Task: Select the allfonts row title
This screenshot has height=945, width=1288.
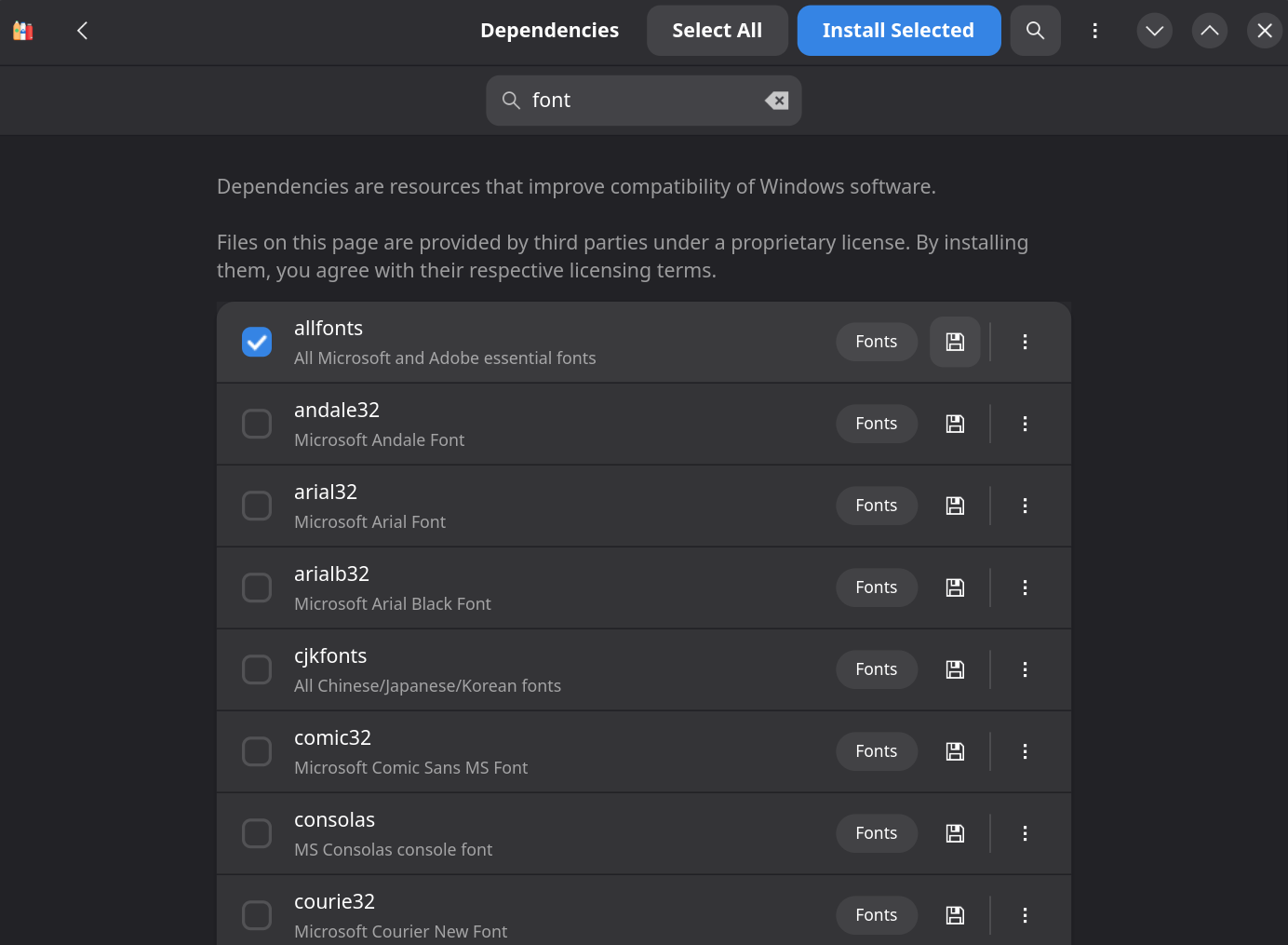Action: (329, 329)
